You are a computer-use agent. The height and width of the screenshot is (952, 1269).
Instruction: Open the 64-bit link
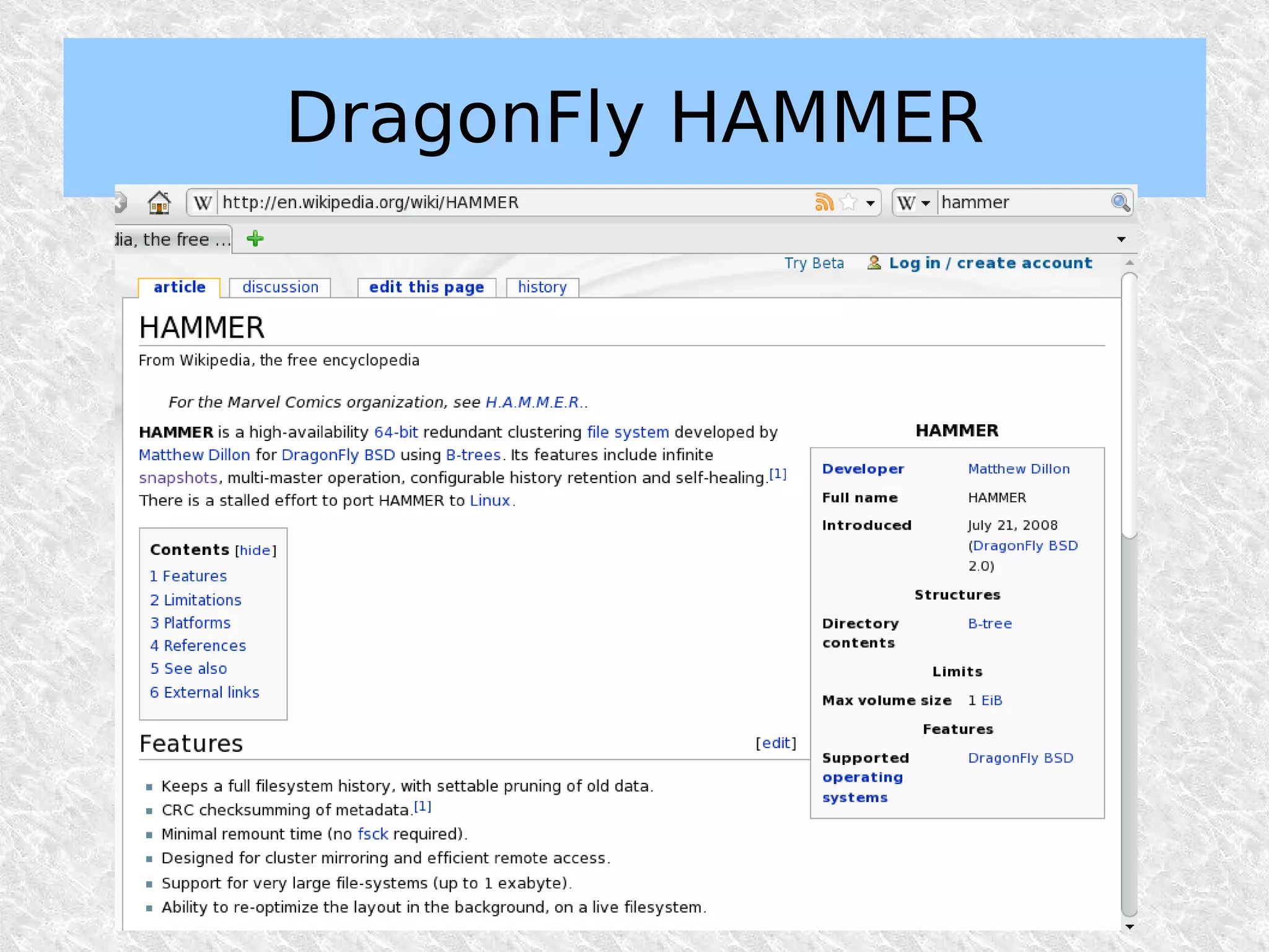[x=396, y=432]
